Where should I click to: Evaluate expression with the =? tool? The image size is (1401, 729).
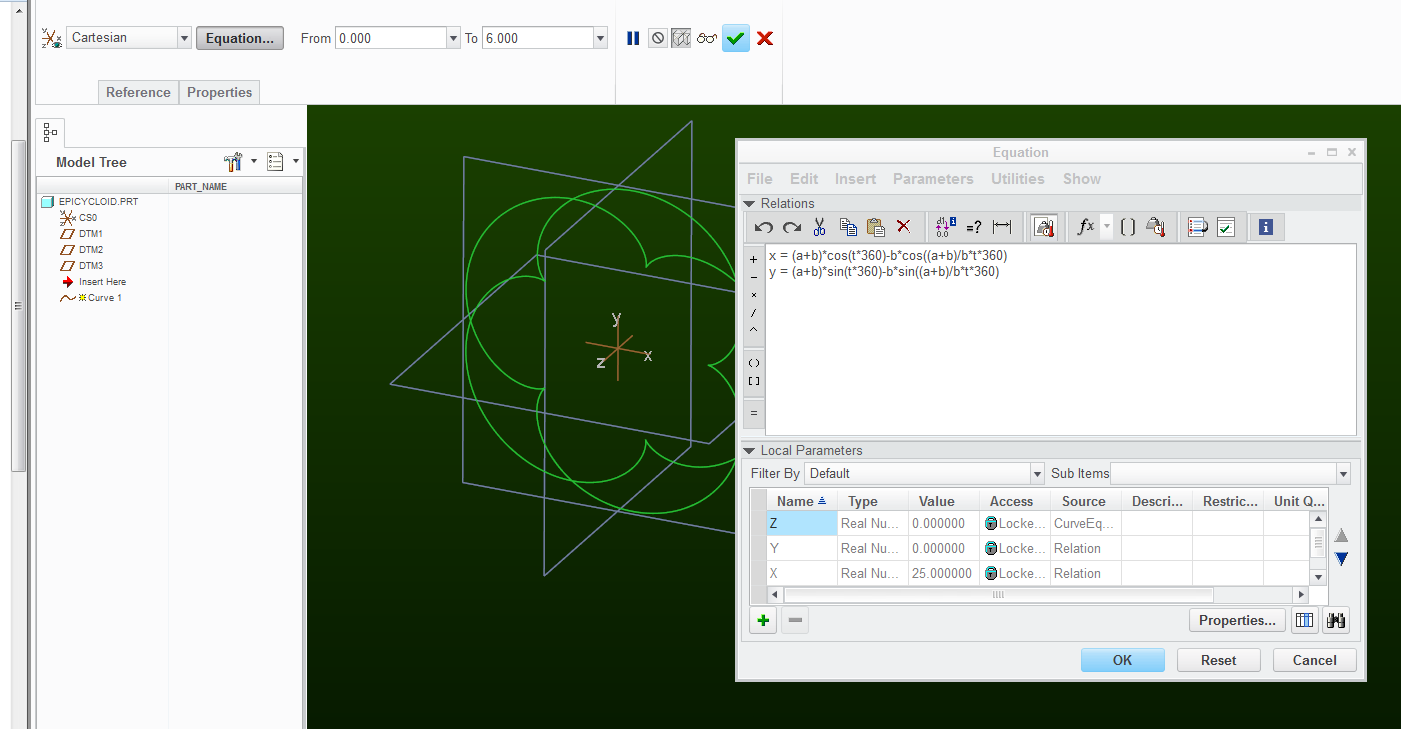[973, 227]
